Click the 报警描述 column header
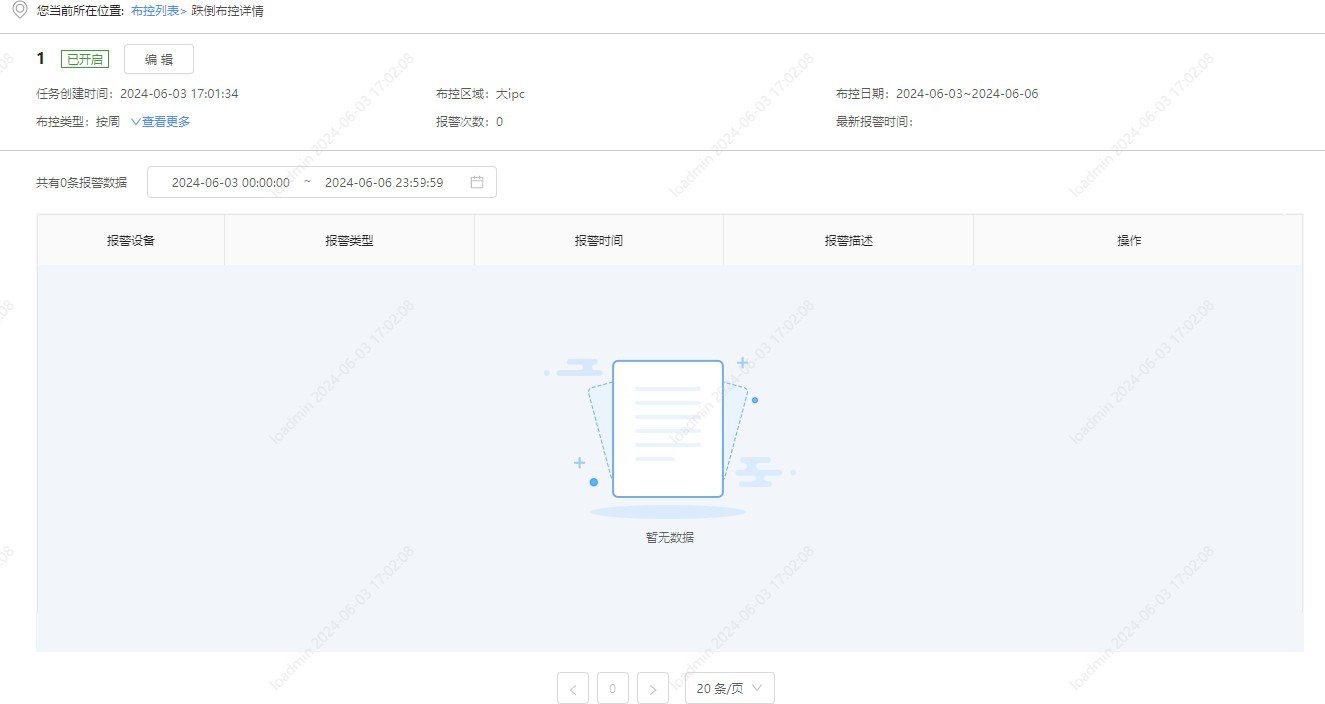 [x=849, y=241]
